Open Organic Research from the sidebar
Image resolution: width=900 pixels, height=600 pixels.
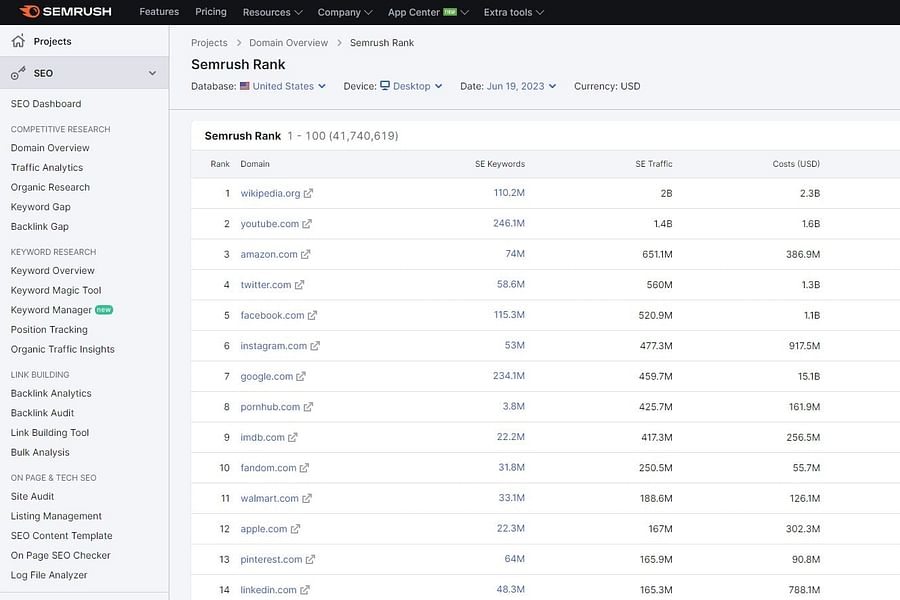pos(49,187)
